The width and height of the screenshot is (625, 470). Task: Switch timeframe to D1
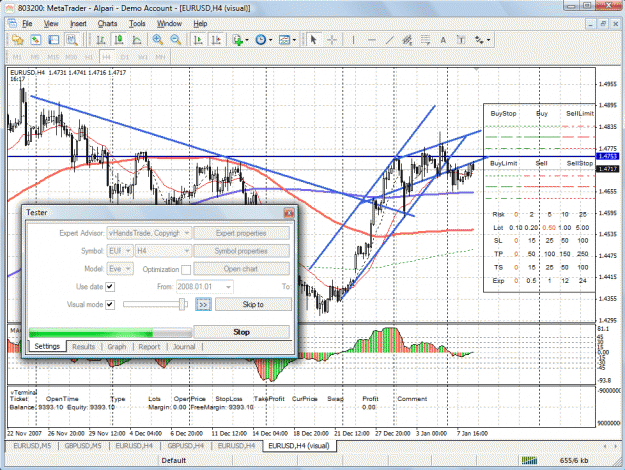coord(125,57)
